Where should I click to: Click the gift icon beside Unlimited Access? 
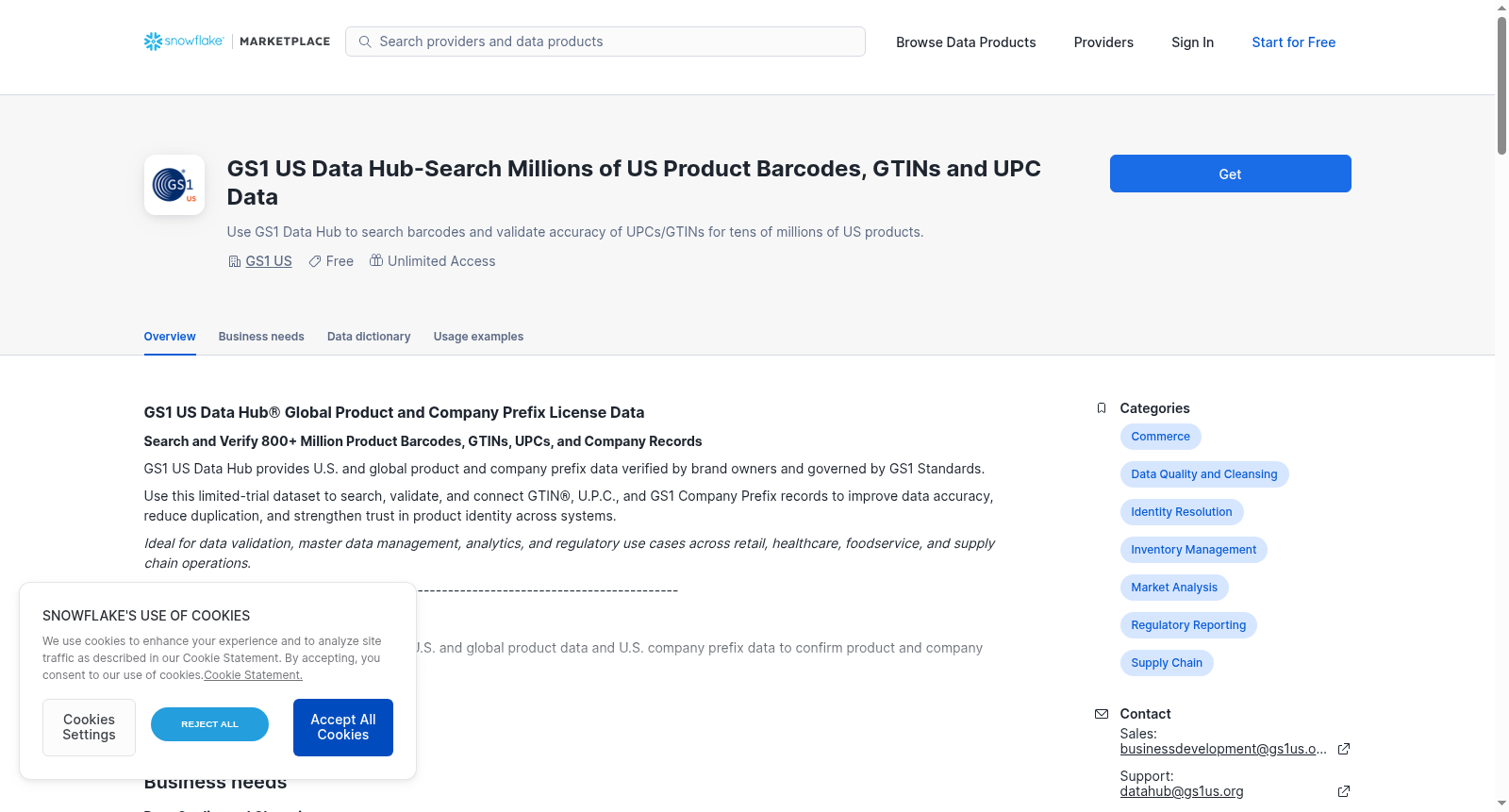[376, 260]
